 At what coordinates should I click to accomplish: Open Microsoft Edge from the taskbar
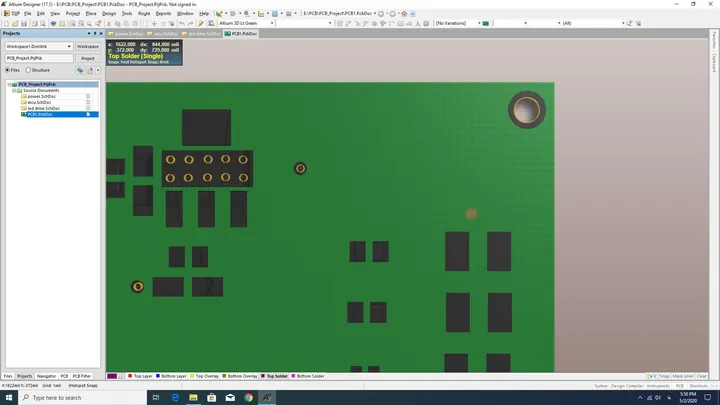point(175,398)
